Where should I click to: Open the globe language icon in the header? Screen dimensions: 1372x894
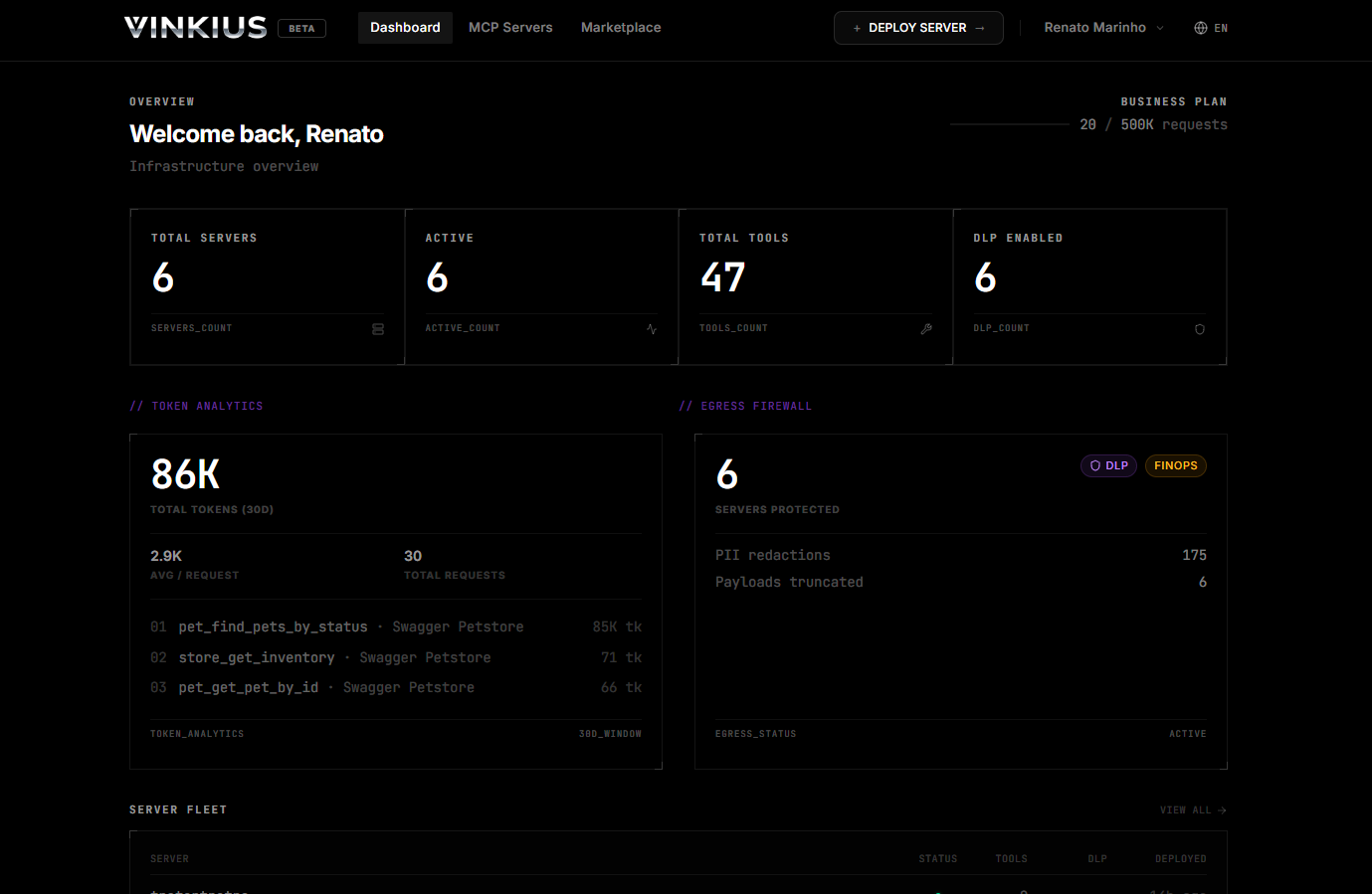point(1200,27)
